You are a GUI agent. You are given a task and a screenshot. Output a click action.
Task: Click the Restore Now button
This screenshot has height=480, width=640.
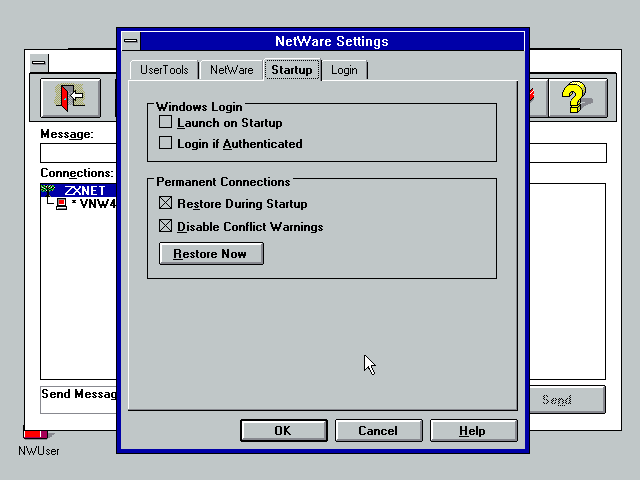pos(211,254)
